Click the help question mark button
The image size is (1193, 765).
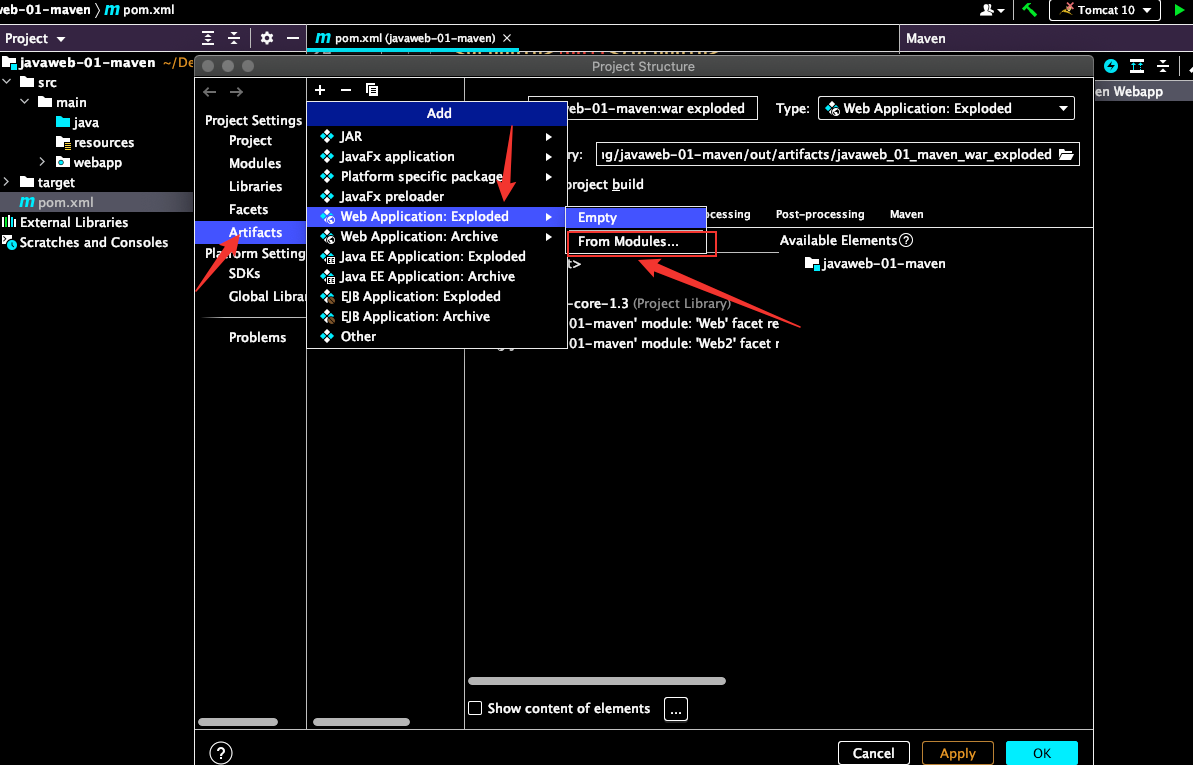point(221,754)
